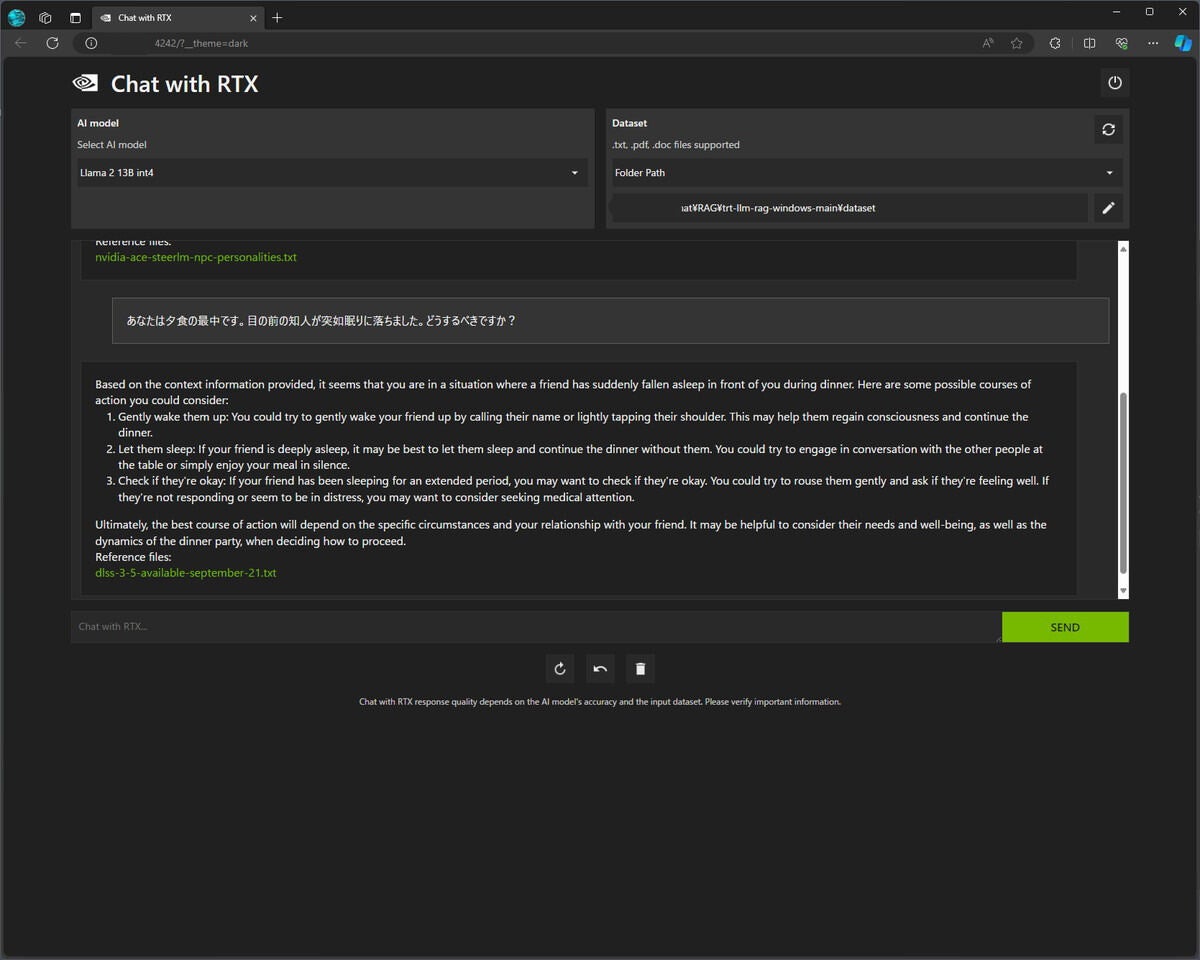Viewport: 1200px width, 960px height.
Task: Edit the dataset folder path with pencil icon
Action: (1107, 207)
